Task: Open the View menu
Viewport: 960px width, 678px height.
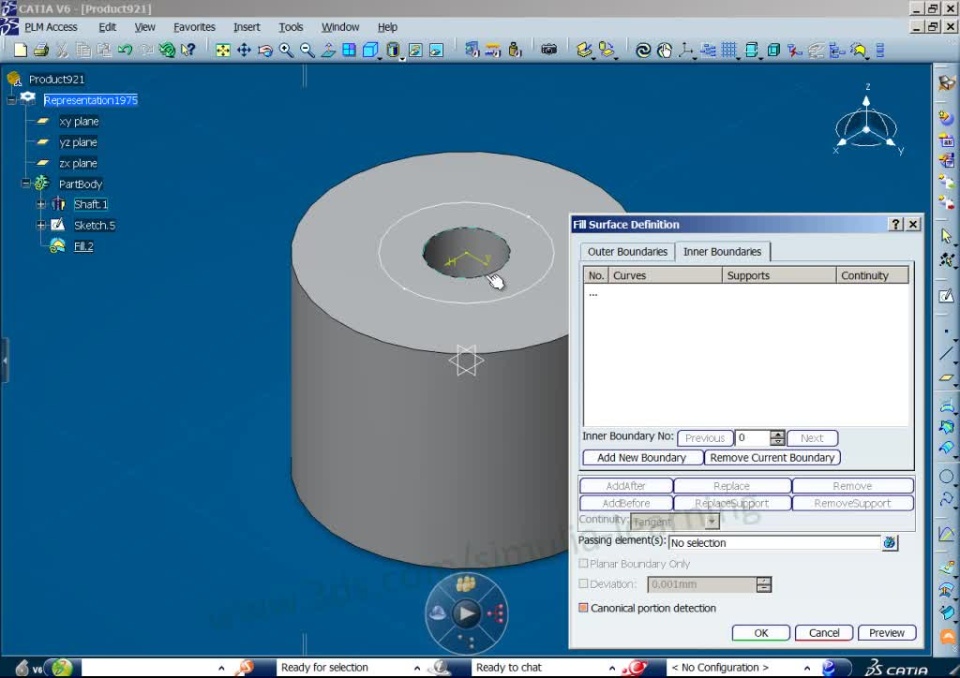Action: pyautogui.click(x=145, y=27)
